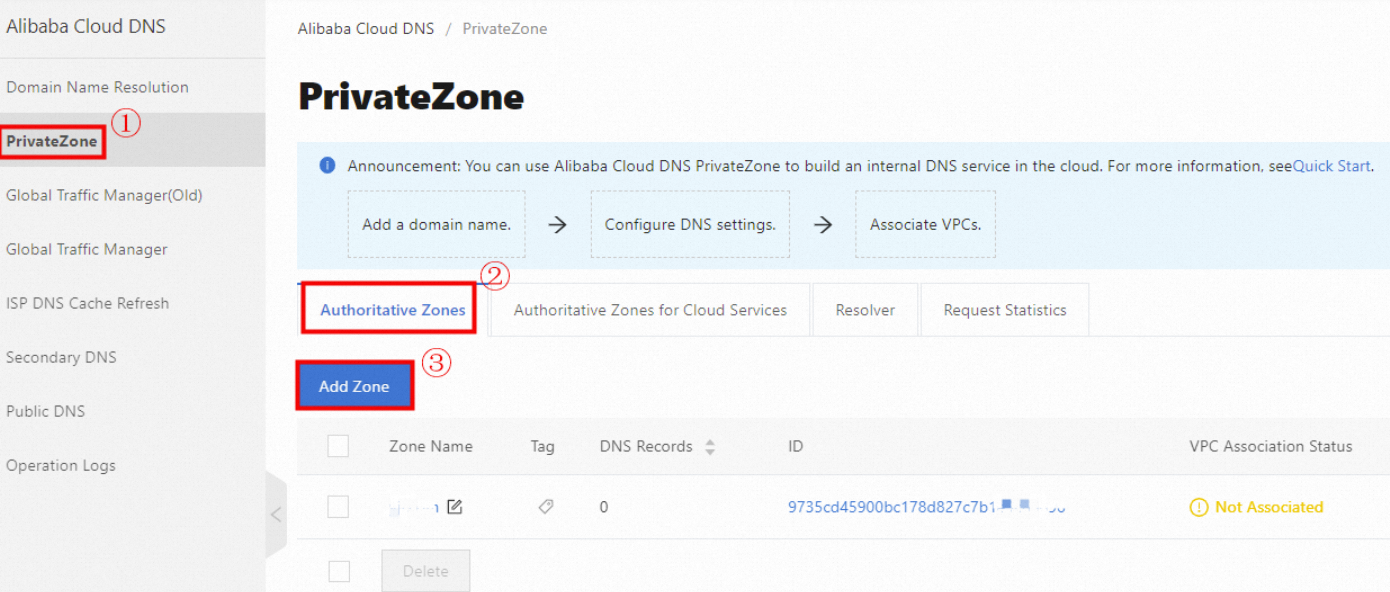Collapse the left navigation sidebar
Viewport: 1390px width, 592px height.
coord(276,512)
